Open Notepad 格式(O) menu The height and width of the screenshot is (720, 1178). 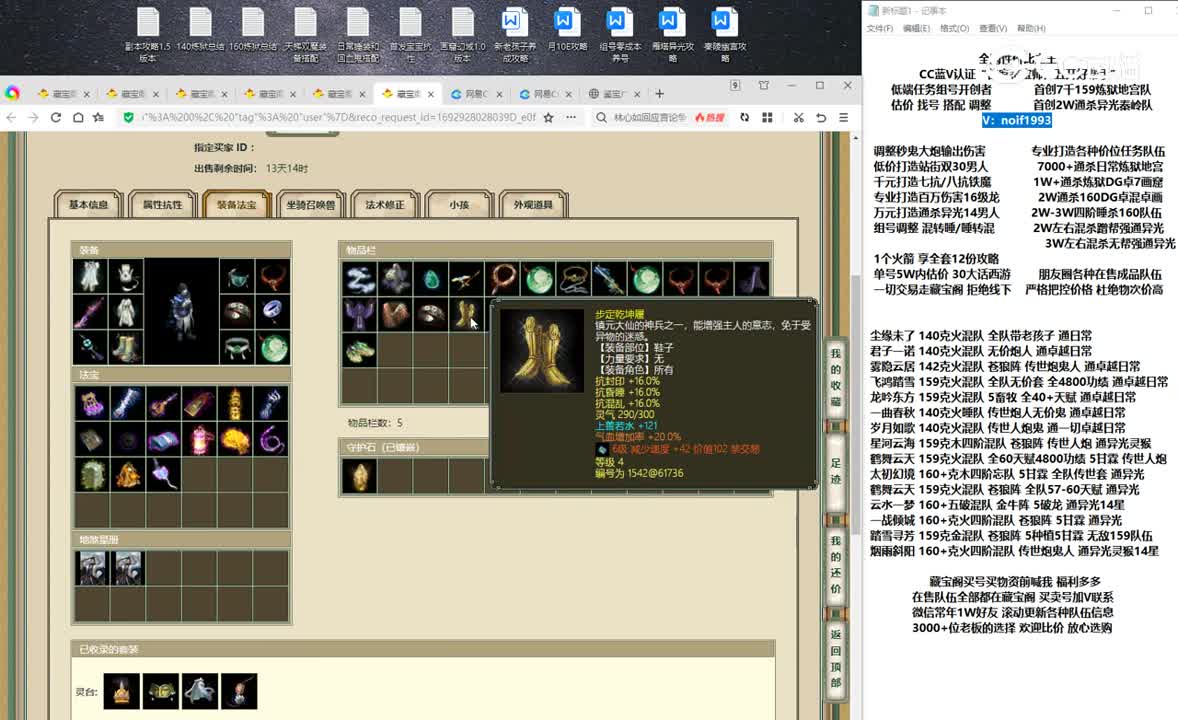tap(955, 29)
